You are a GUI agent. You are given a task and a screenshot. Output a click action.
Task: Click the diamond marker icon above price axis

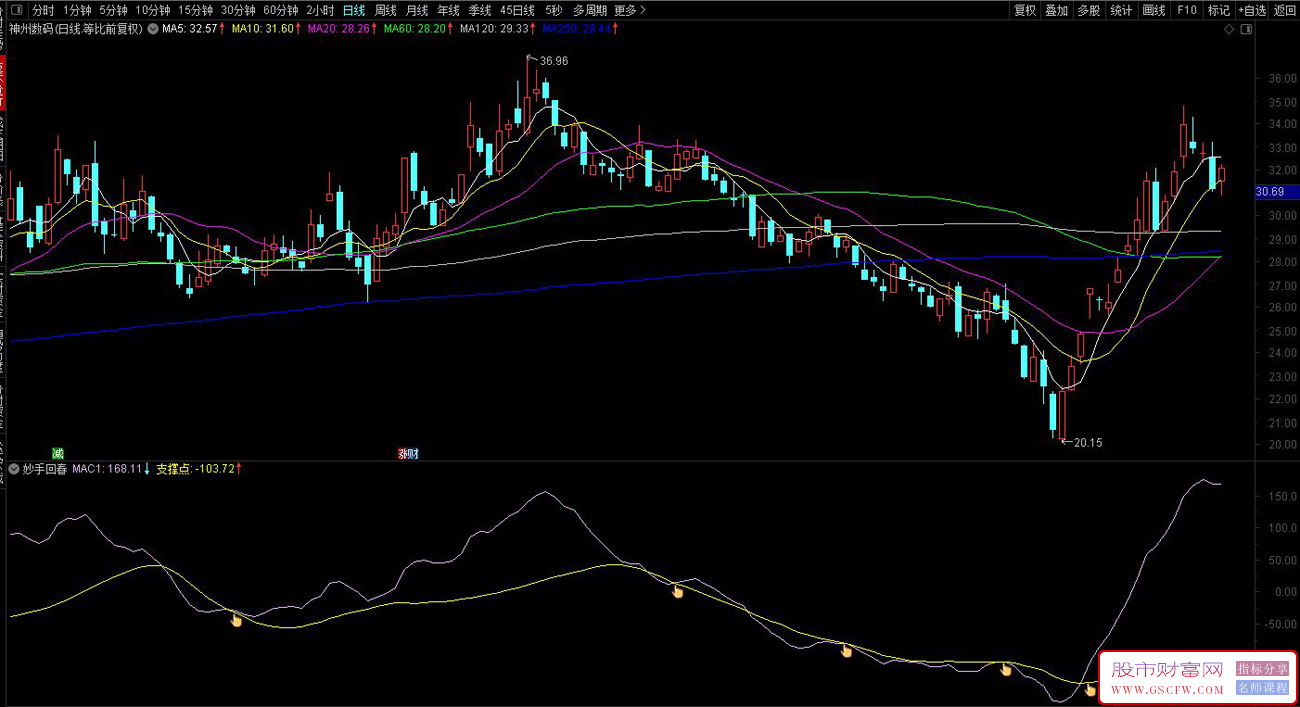(1229, 29)
